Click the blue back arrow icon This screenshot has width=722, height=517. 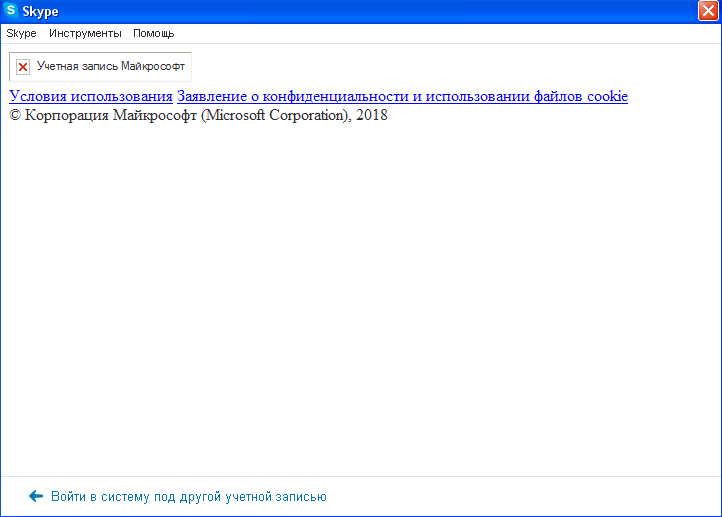pos(36,496)
